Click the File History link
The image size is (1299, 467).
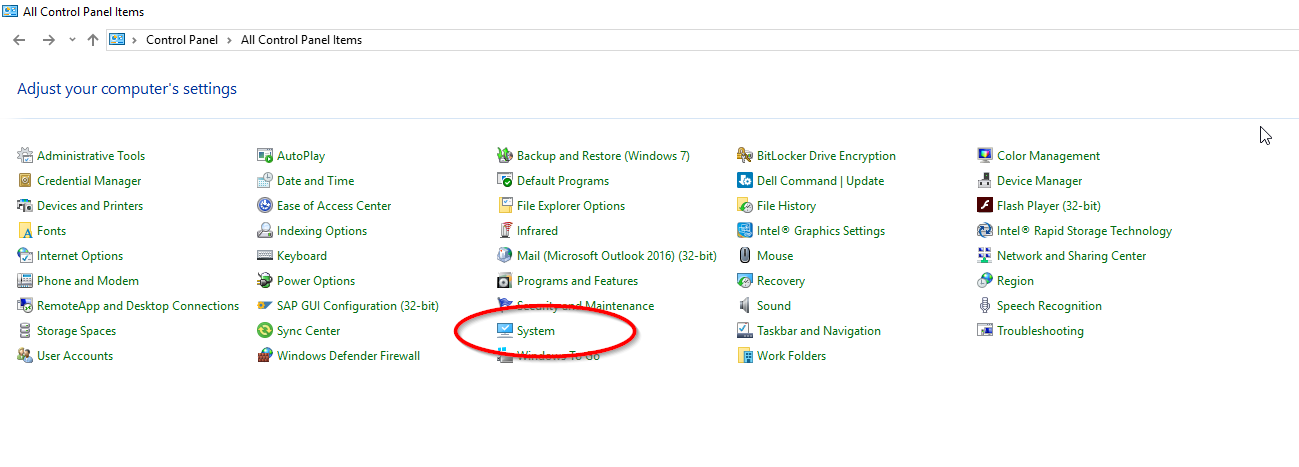pos(786,206)
